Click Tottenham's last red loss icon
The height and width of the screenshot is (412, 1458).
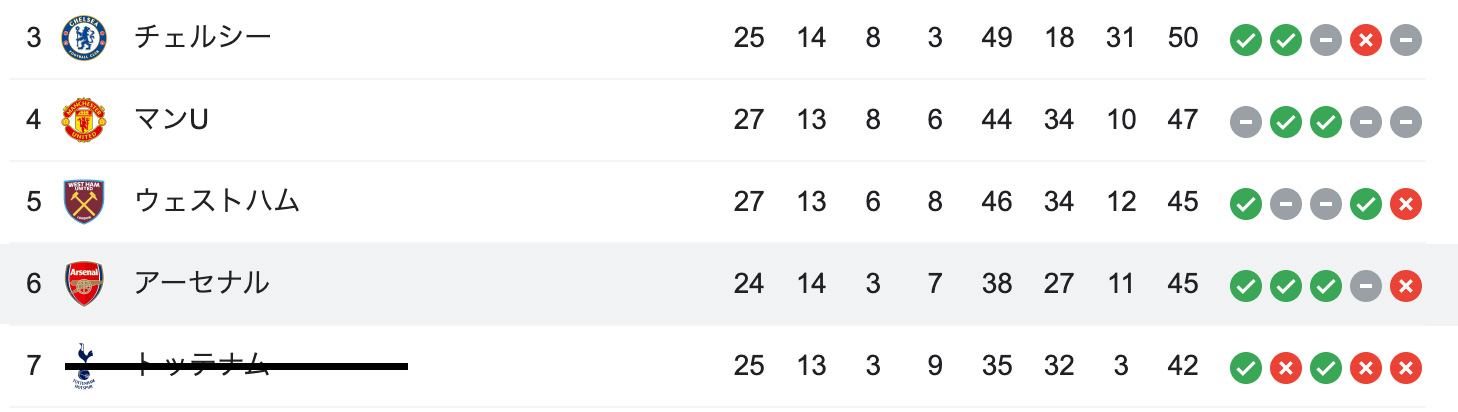1405,369
